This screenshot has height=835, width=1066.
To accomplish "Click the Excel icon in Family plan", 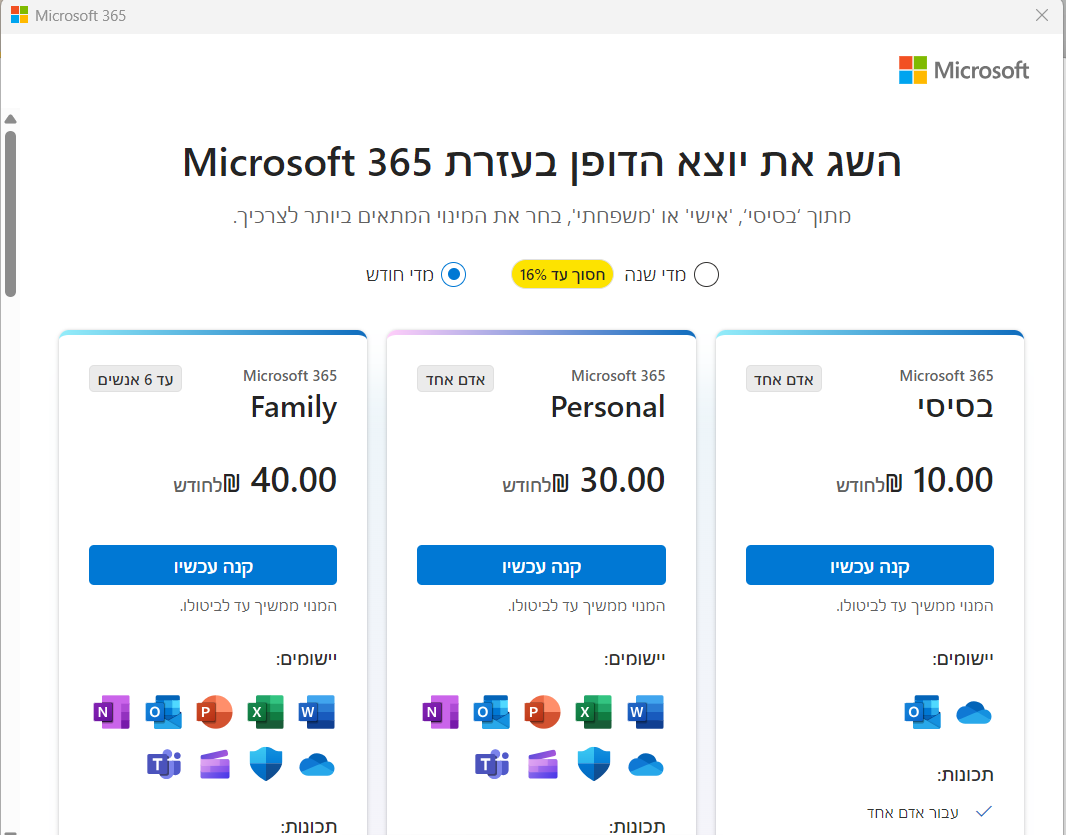I will [x=266, y=712].
